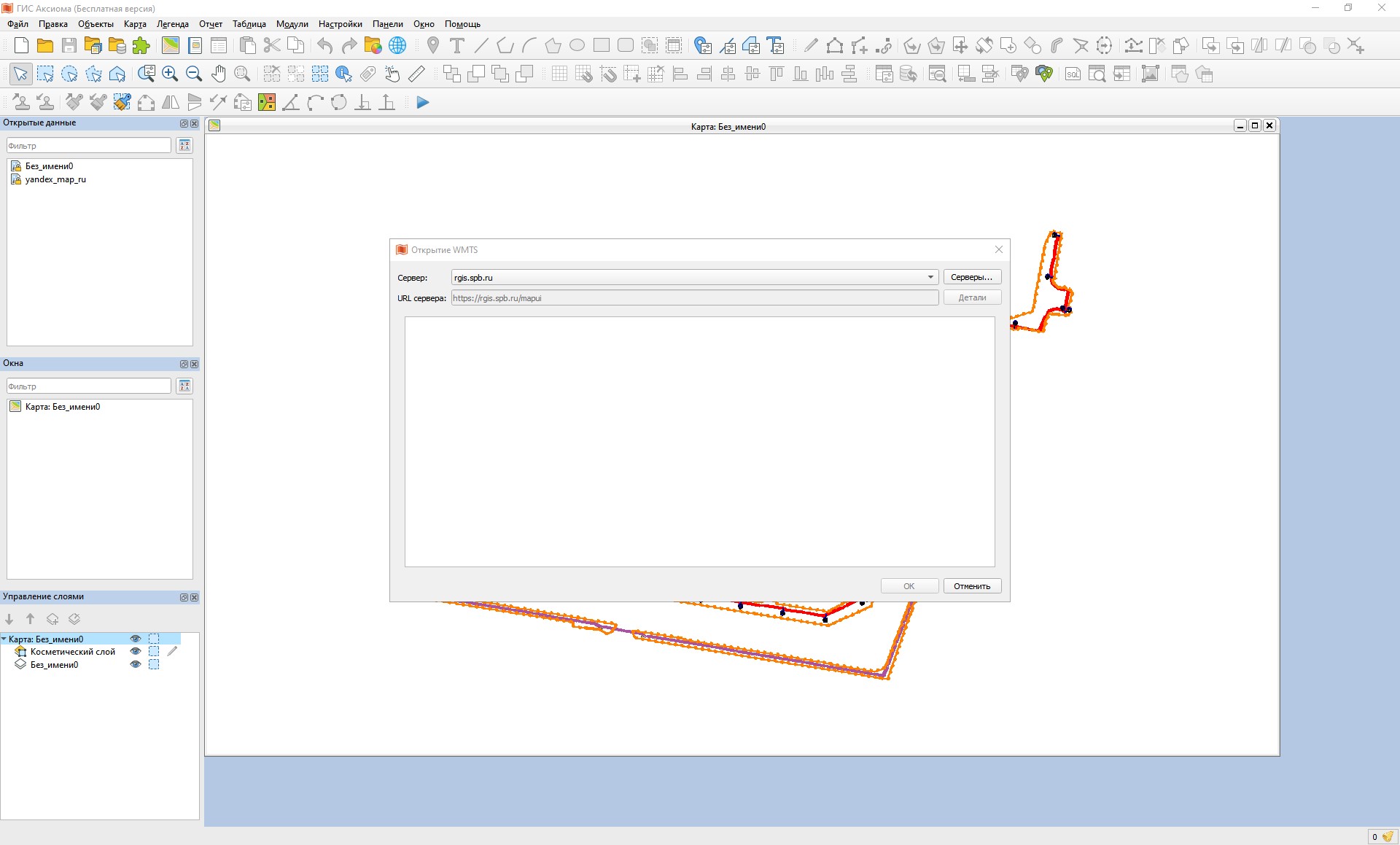Select the map pin point tool

[433, 45]
